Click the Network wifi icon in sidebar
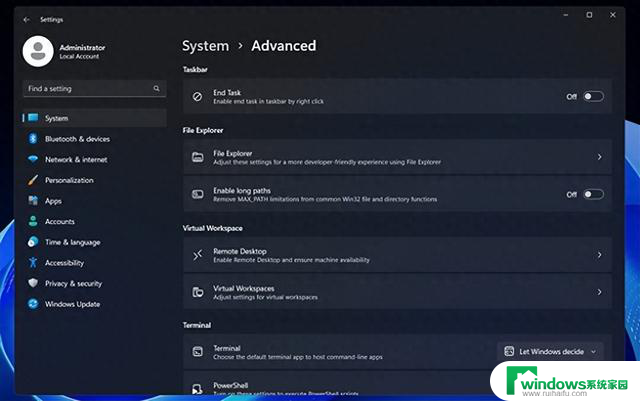 tap(33, 159)
